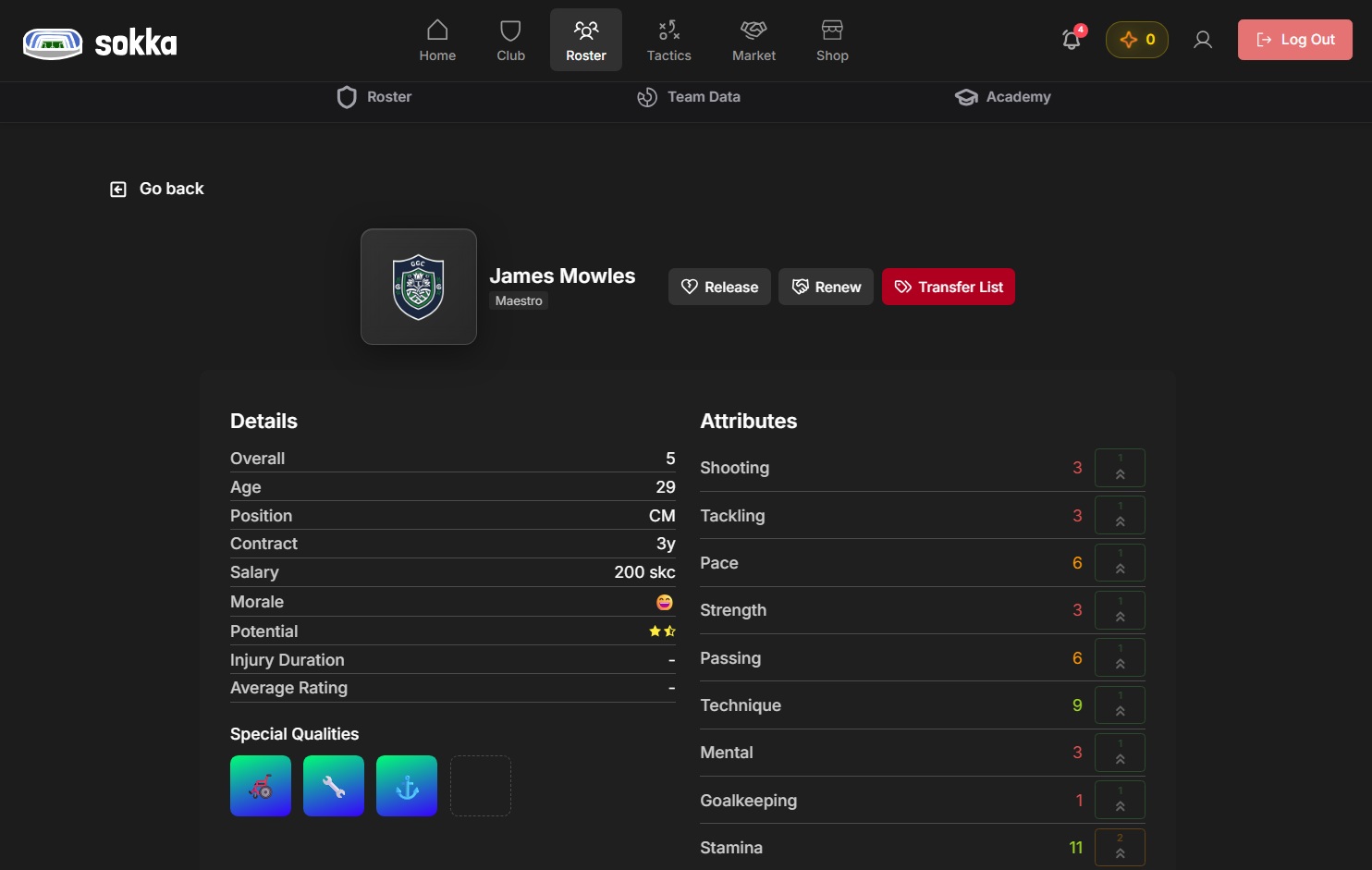Switch to the Academy tab
Image resolution: width=1372 pixels, height=870 pixels.
1003,97
